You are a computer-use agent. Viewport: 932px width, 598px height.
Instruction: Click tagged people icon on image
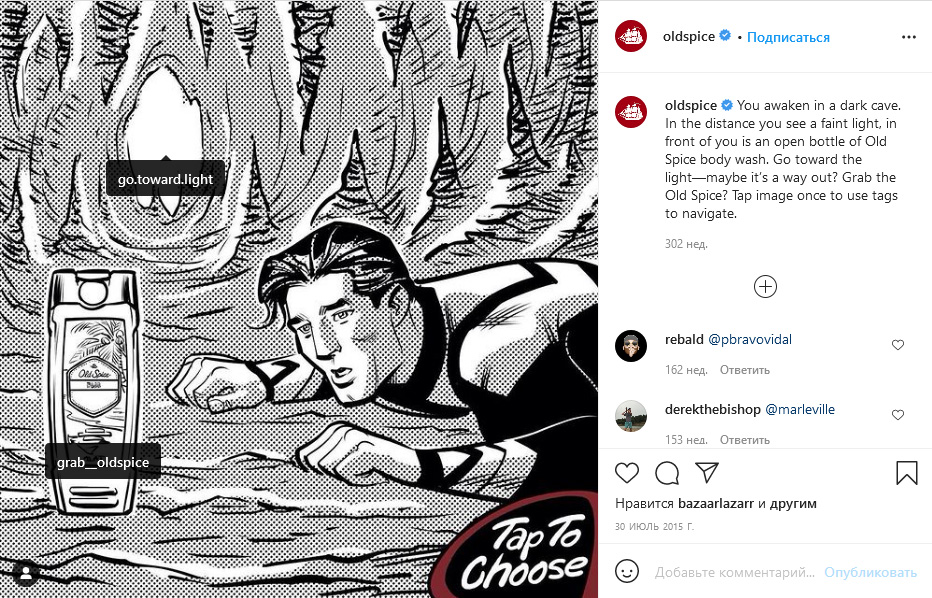point(26,573)
